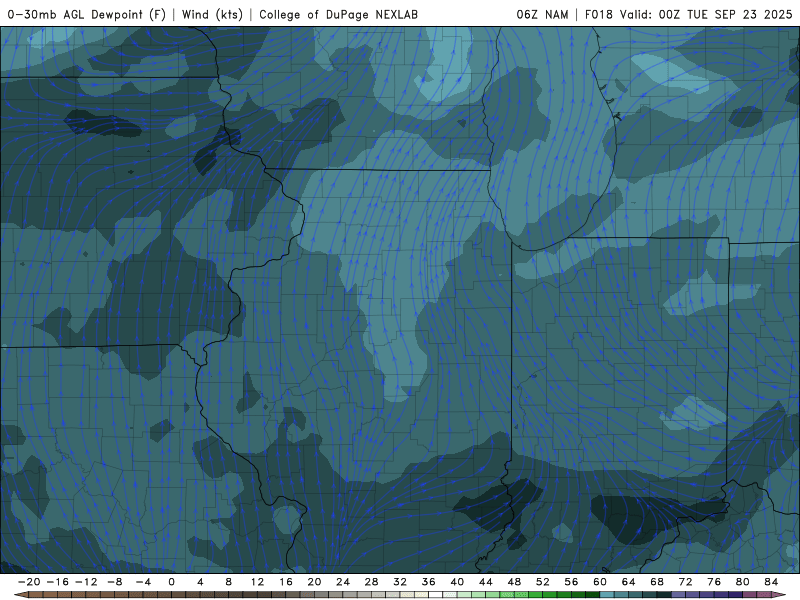Click the 'Wind (kts)' header label
The height and width of the screenshot is (600, 800).
[212, 14]
